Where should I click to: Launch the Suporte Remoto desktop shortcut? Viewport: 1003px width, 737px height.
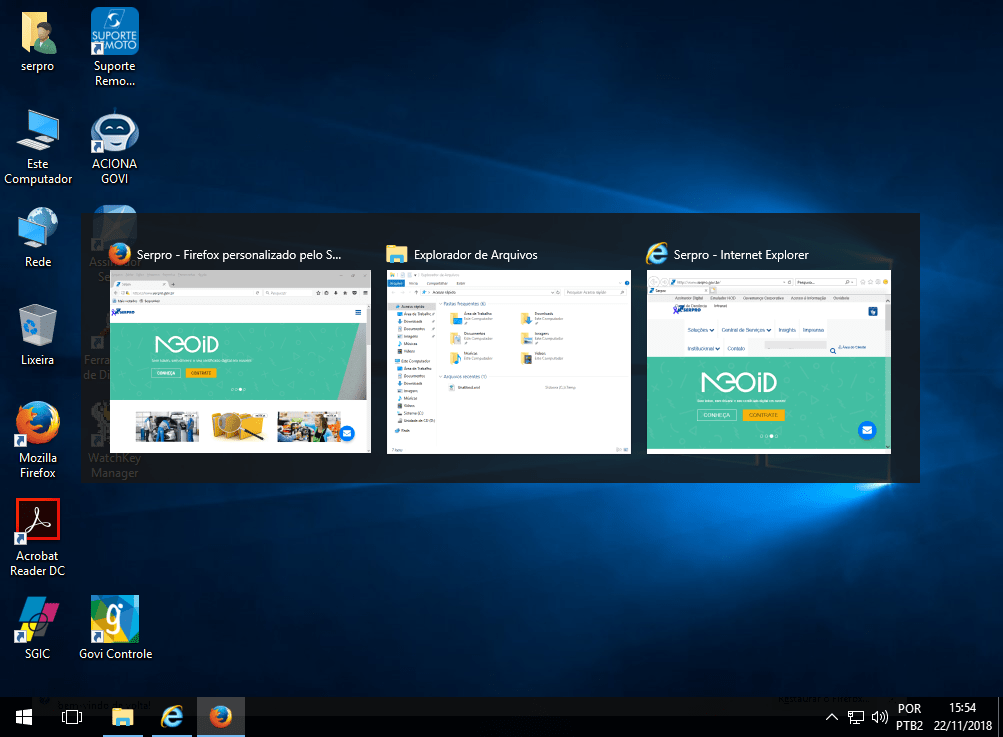tap(115, 33)
